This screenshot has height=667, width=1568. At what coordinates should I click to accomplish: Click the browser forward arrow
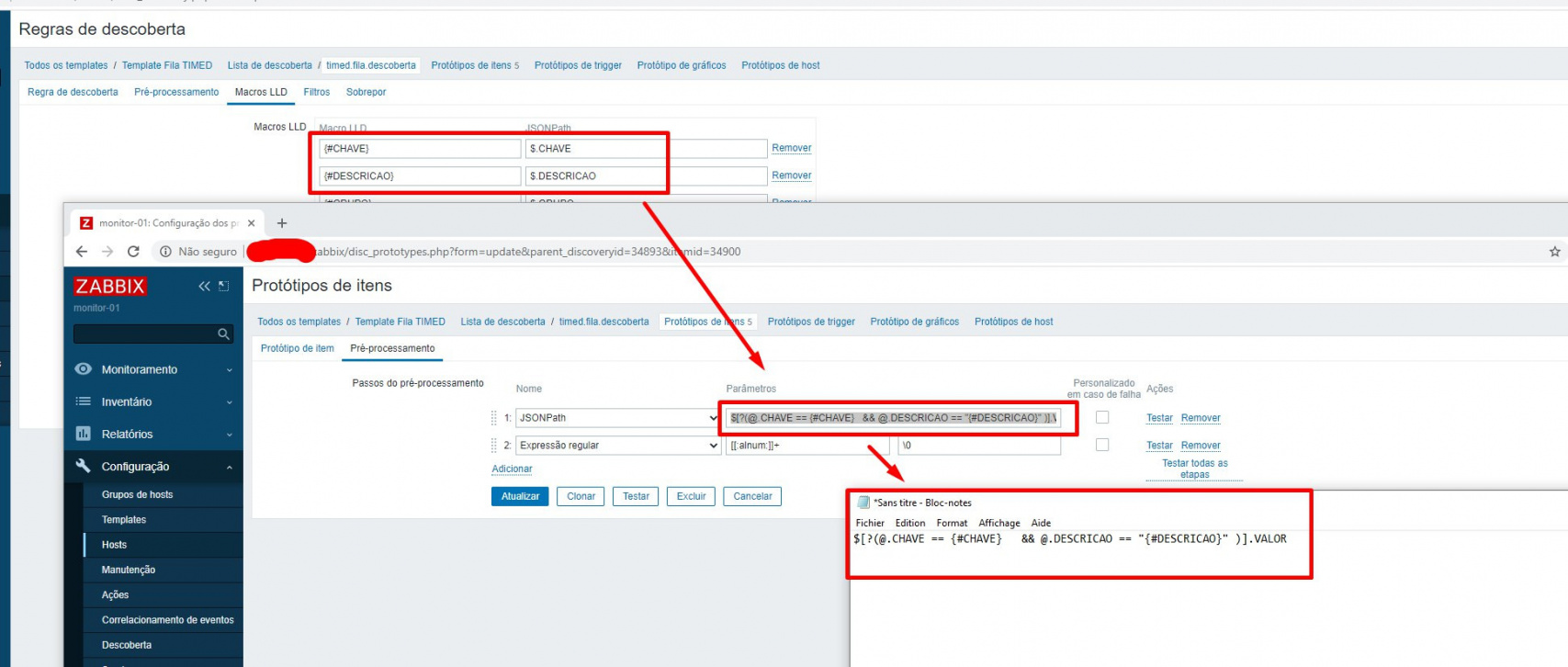point(107,252)
